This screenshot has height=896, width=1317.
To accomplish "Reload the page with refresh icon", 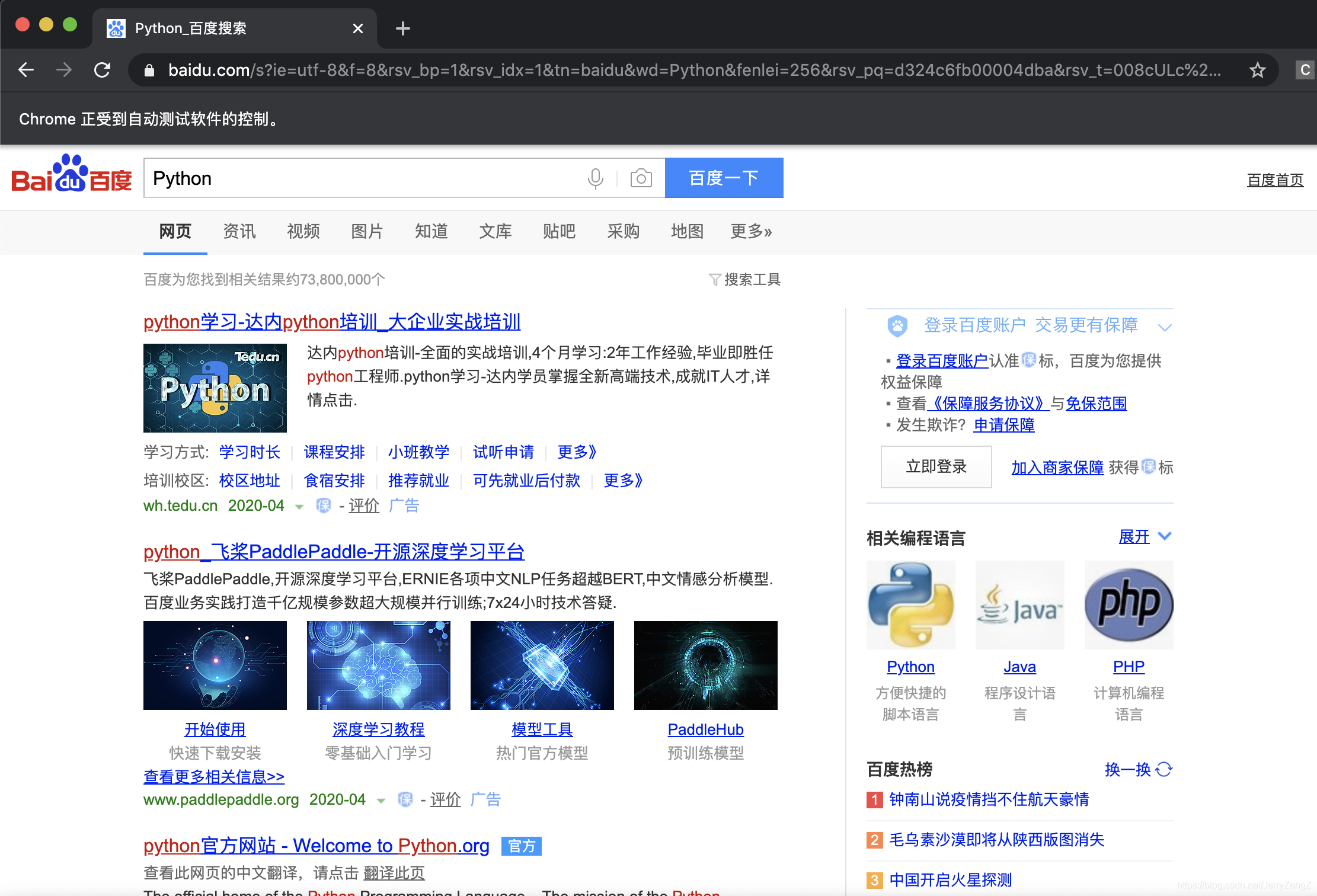I will pyautogui.click(x=102, y=70).
